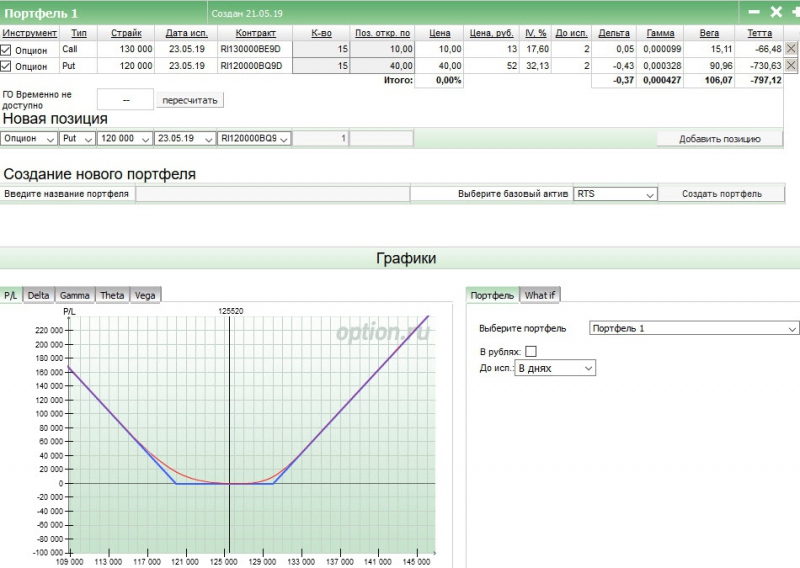Image resolution: width=800 pixels, height=568 pixels.
Task: Enable the 'В рублях' checkbox
Action: click(x=531, y=351)
